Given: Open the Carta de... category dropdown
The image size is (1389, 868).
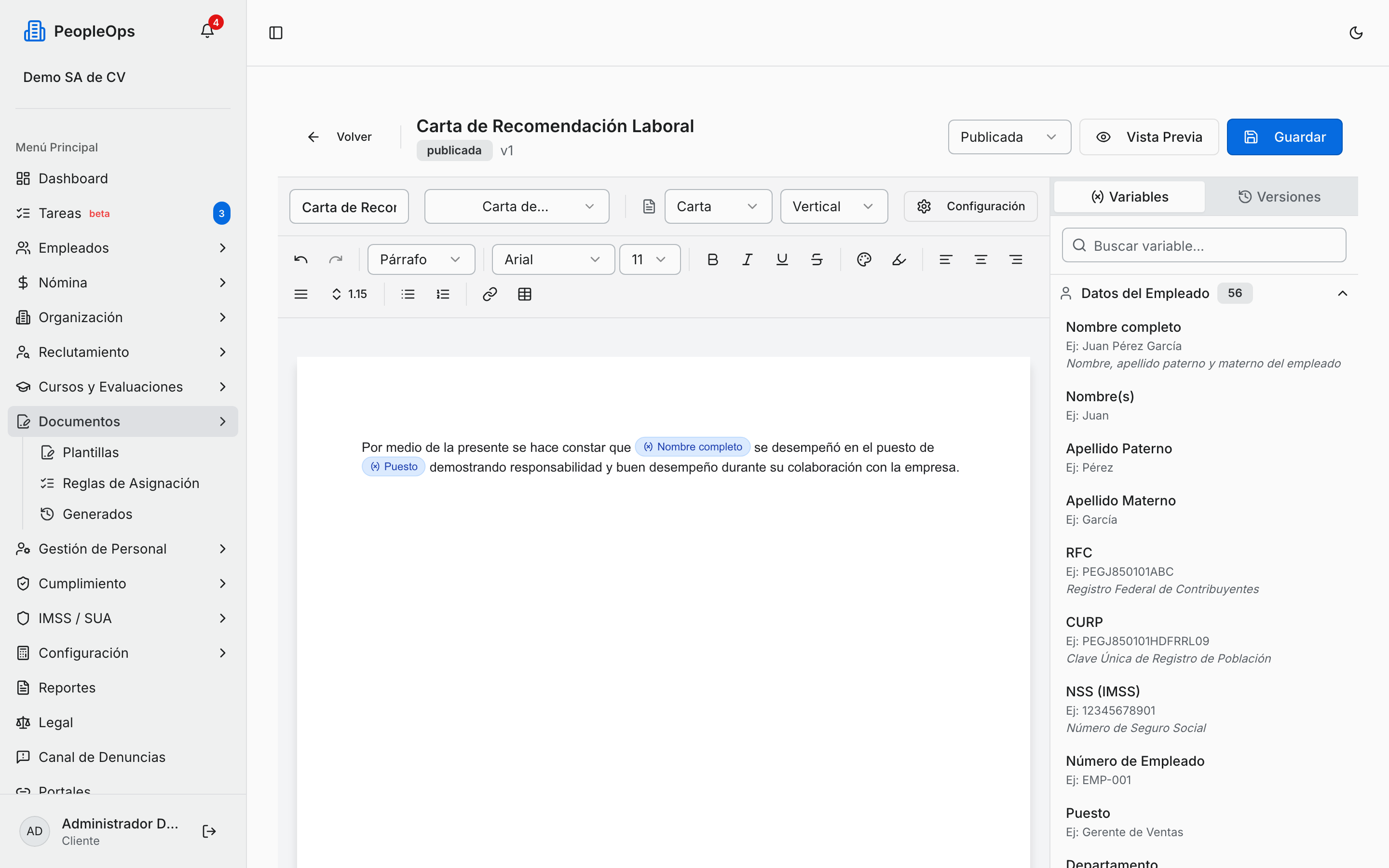Looking at the screenshot, I should pyautogui.click(x=517, y=207).
